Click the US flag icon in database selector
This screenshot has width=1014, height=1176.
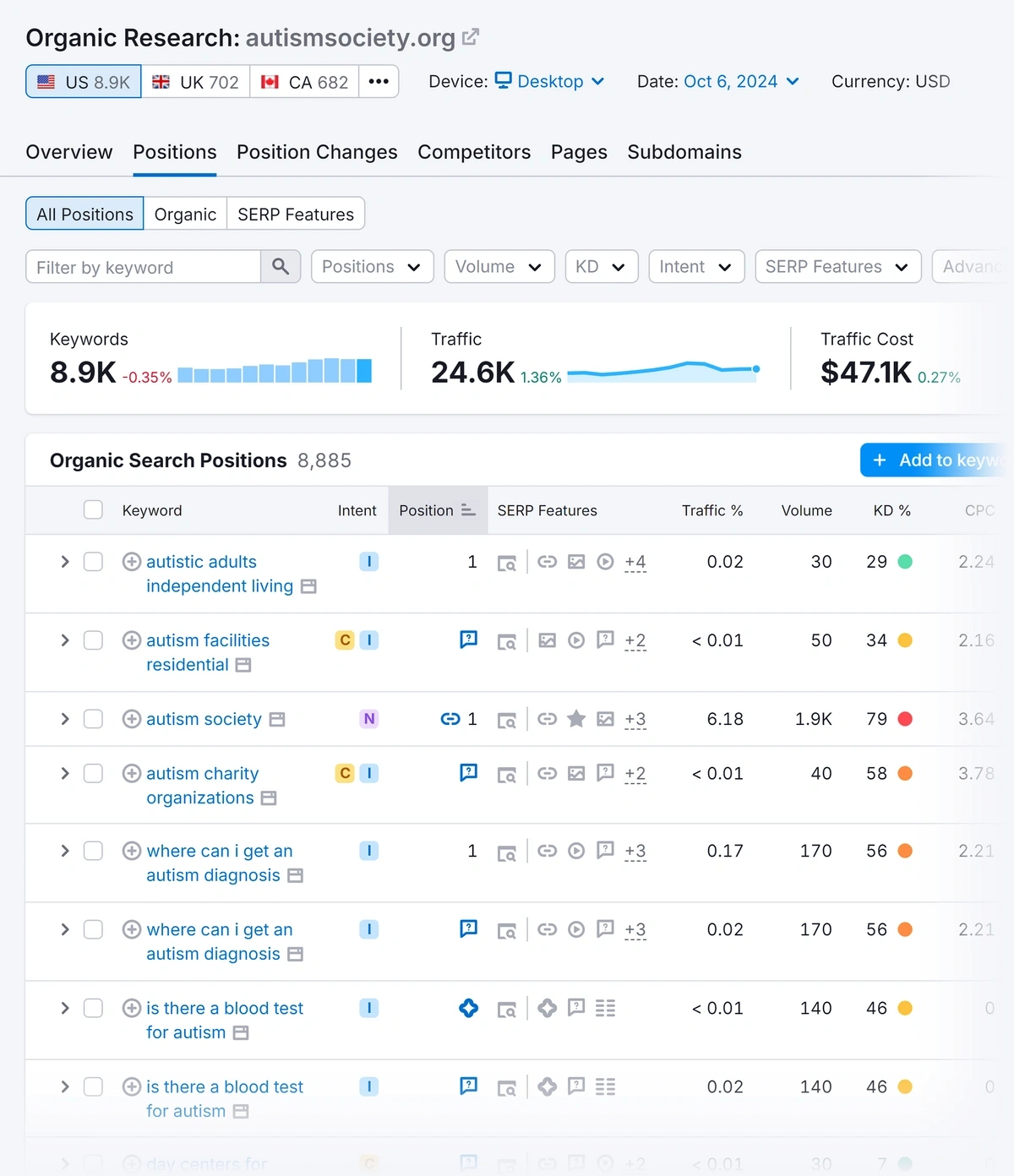(x=46, y=82)
